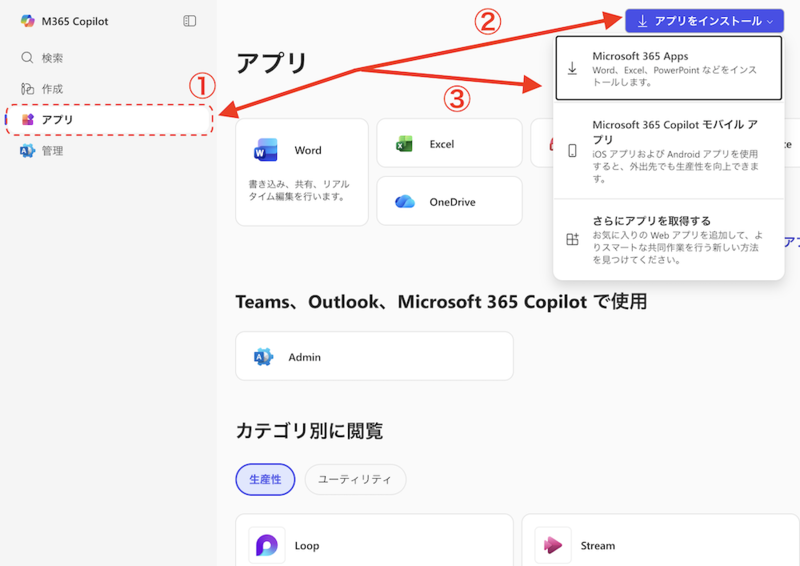Click the カテゴリ別に閲覧 heading
The height and width of the screenshot is (566, 800).
(309, 431)
